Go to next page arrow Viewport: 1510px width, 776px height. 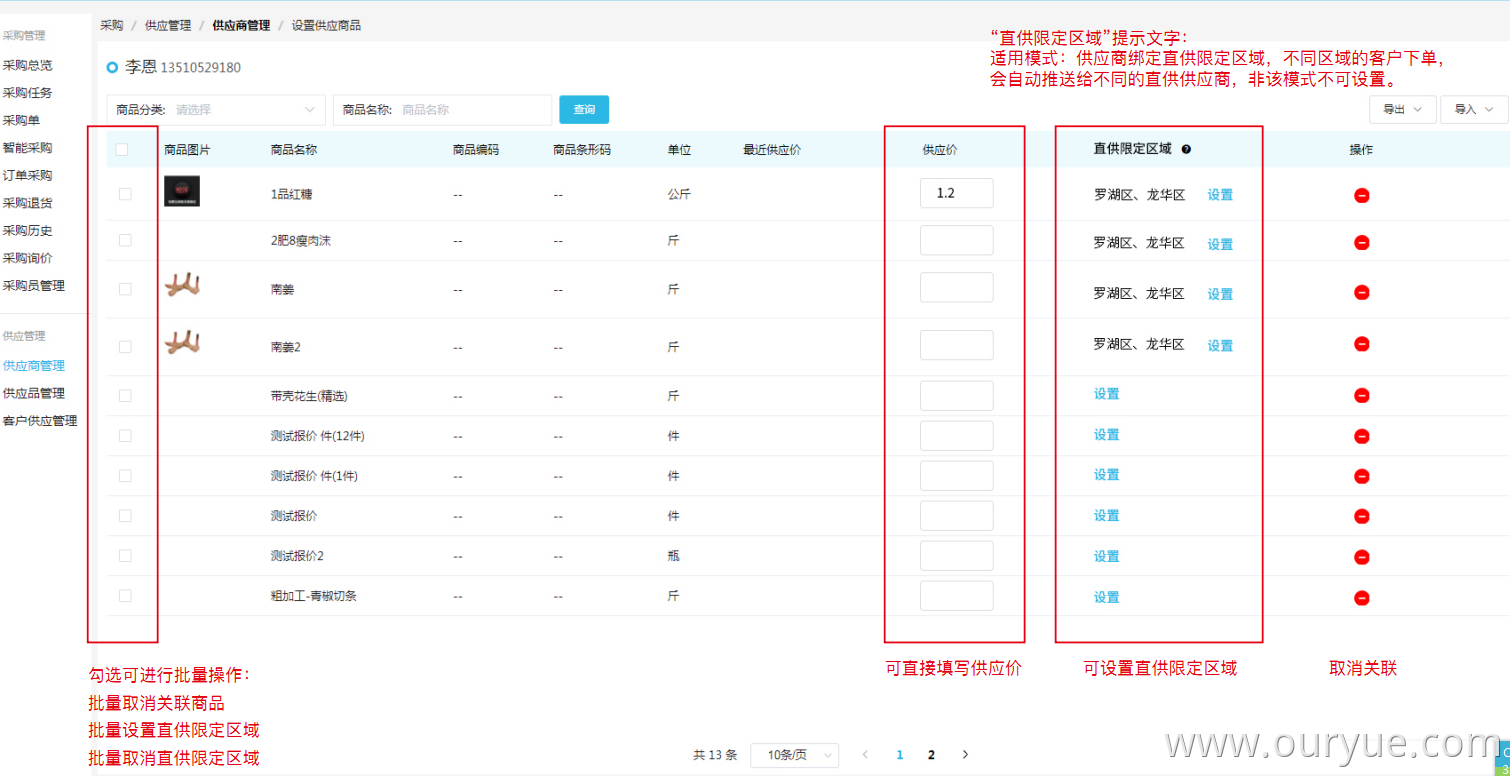click(x=965, y=755)
